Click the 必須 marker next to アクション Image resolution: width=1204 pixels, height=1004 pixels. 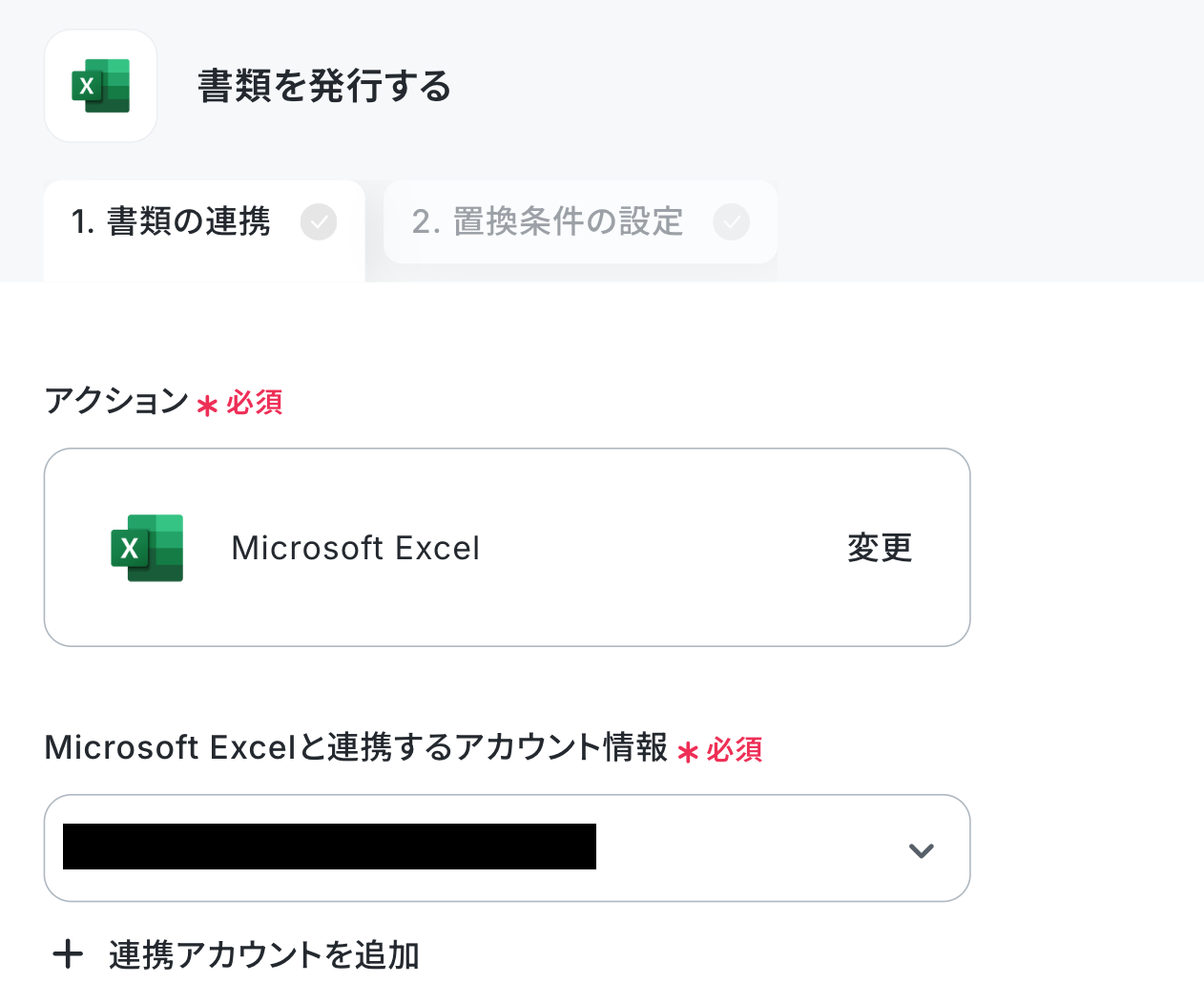coord(255,403)
